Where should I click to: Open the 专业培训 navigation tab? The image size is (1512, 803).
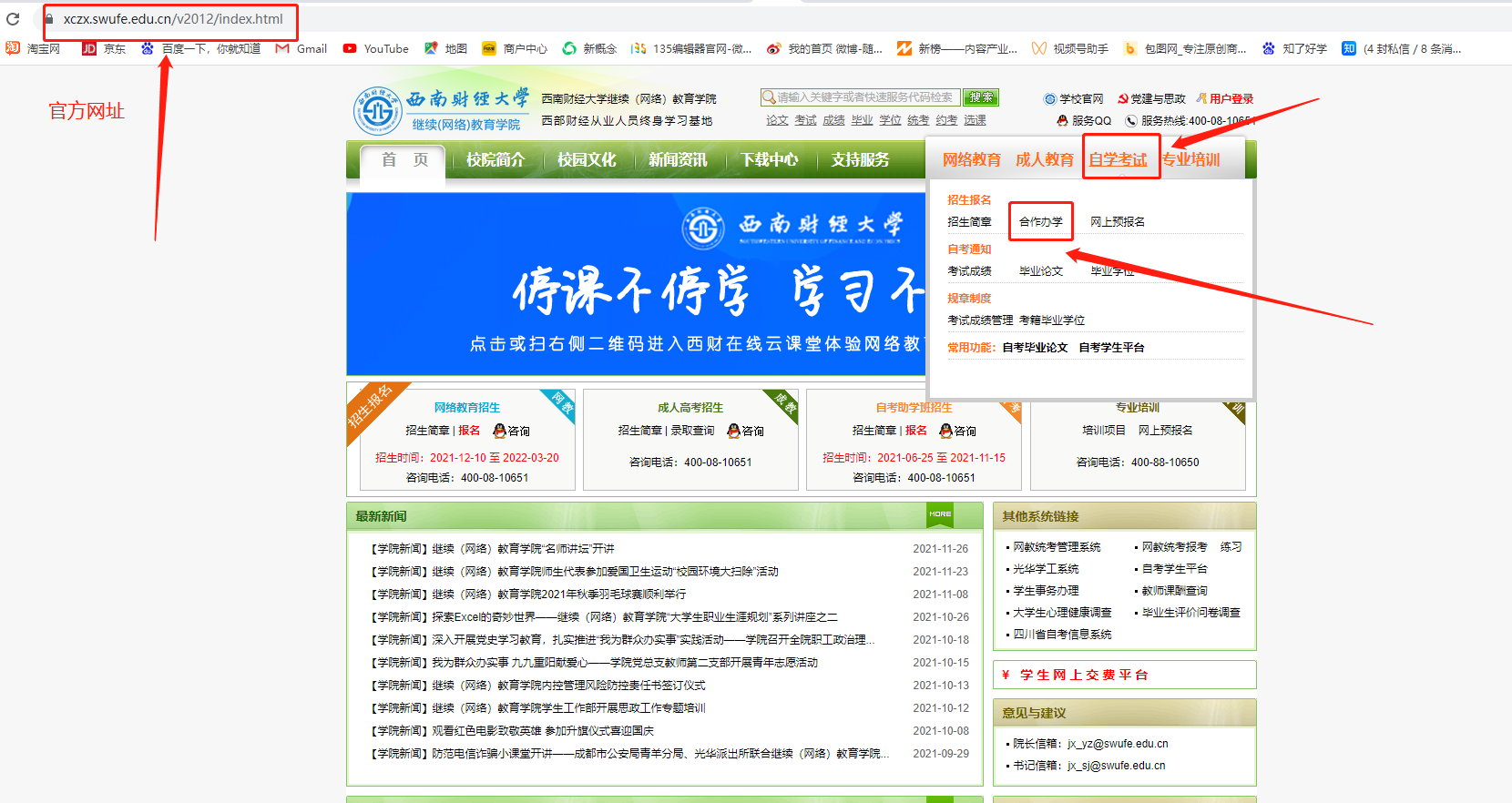coord(1190,159)
